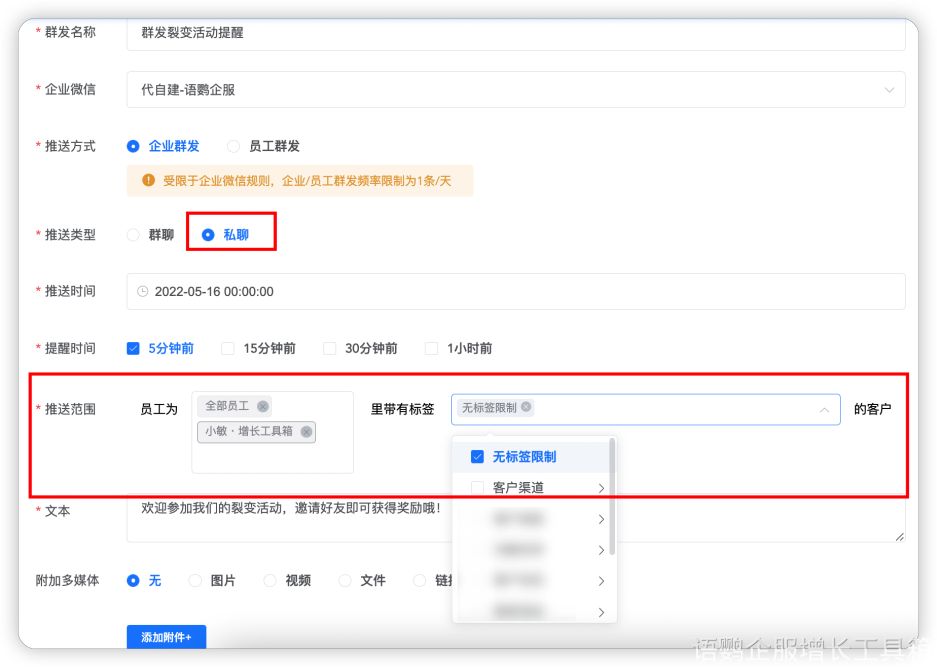The width and height of the screenshot is (937, 667).
Task: Remove the 无标签限制 tag
Action: click(526, 407)
